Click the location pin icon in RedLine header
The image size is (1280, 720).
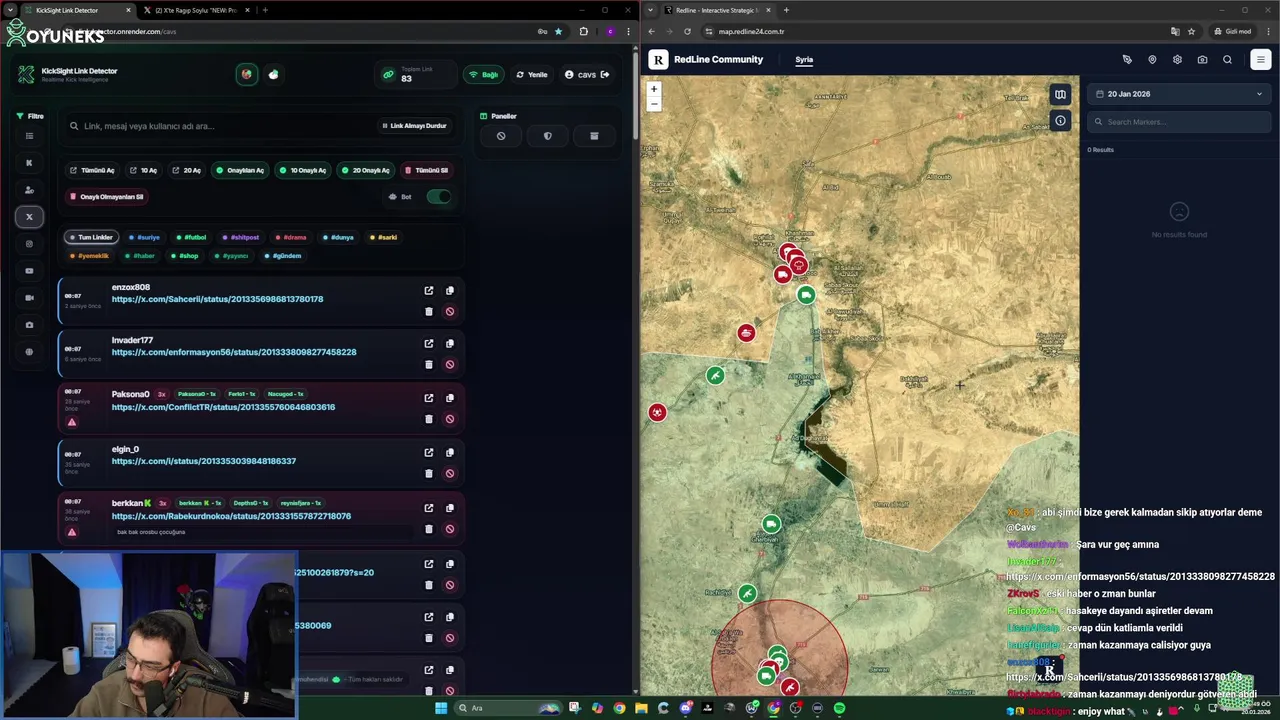(x=1152, y=60)
